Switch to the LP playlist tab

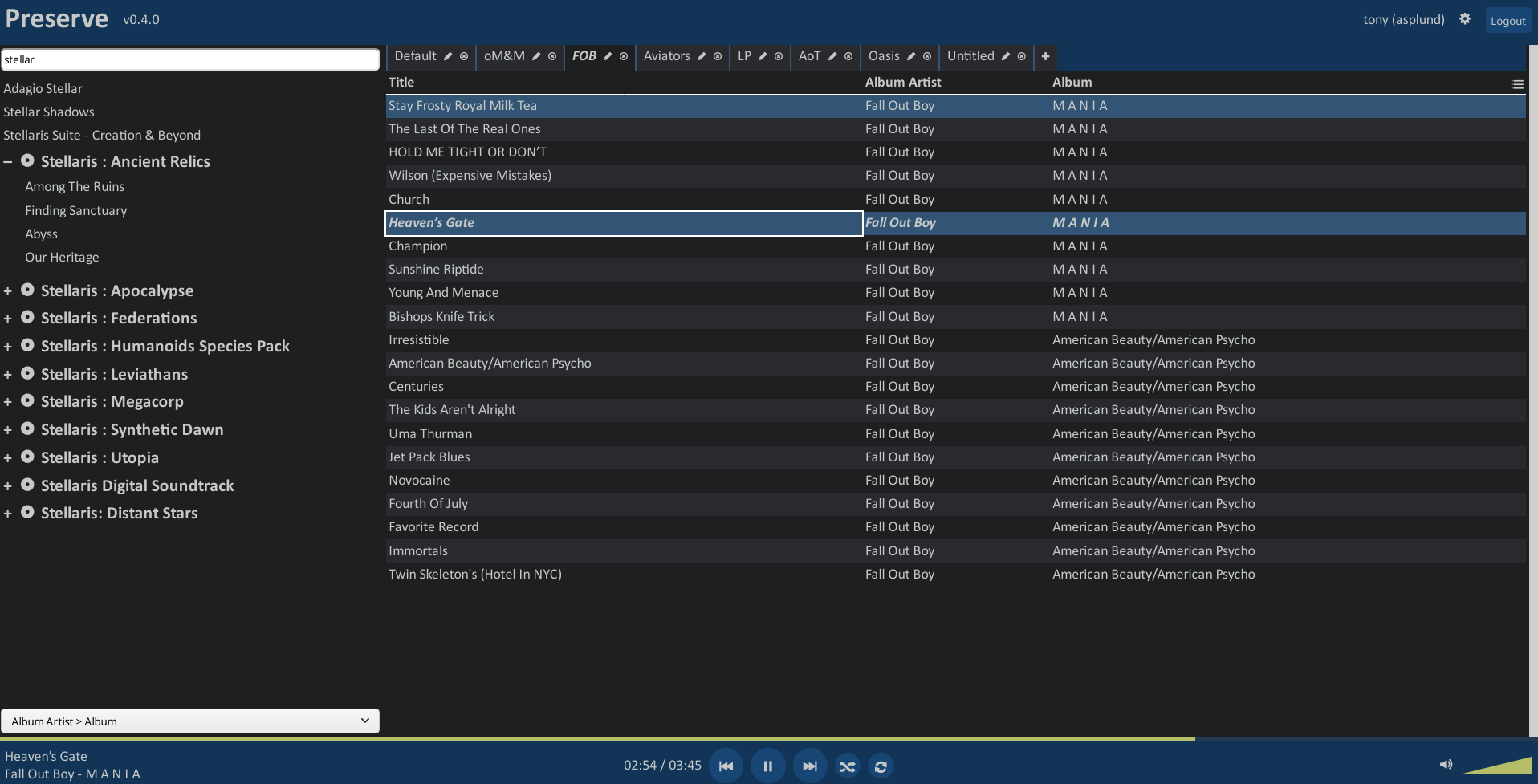(744, 56)
